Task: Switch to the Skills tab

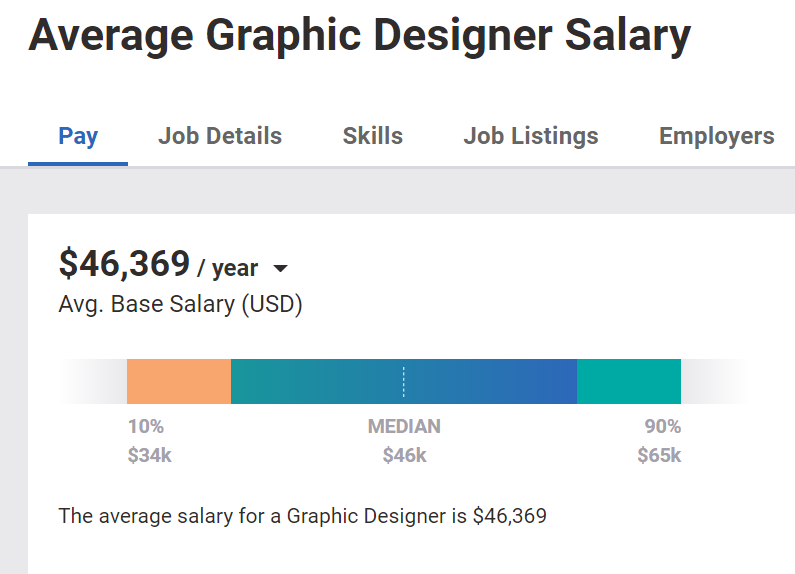Action: (x=373, y=136)
